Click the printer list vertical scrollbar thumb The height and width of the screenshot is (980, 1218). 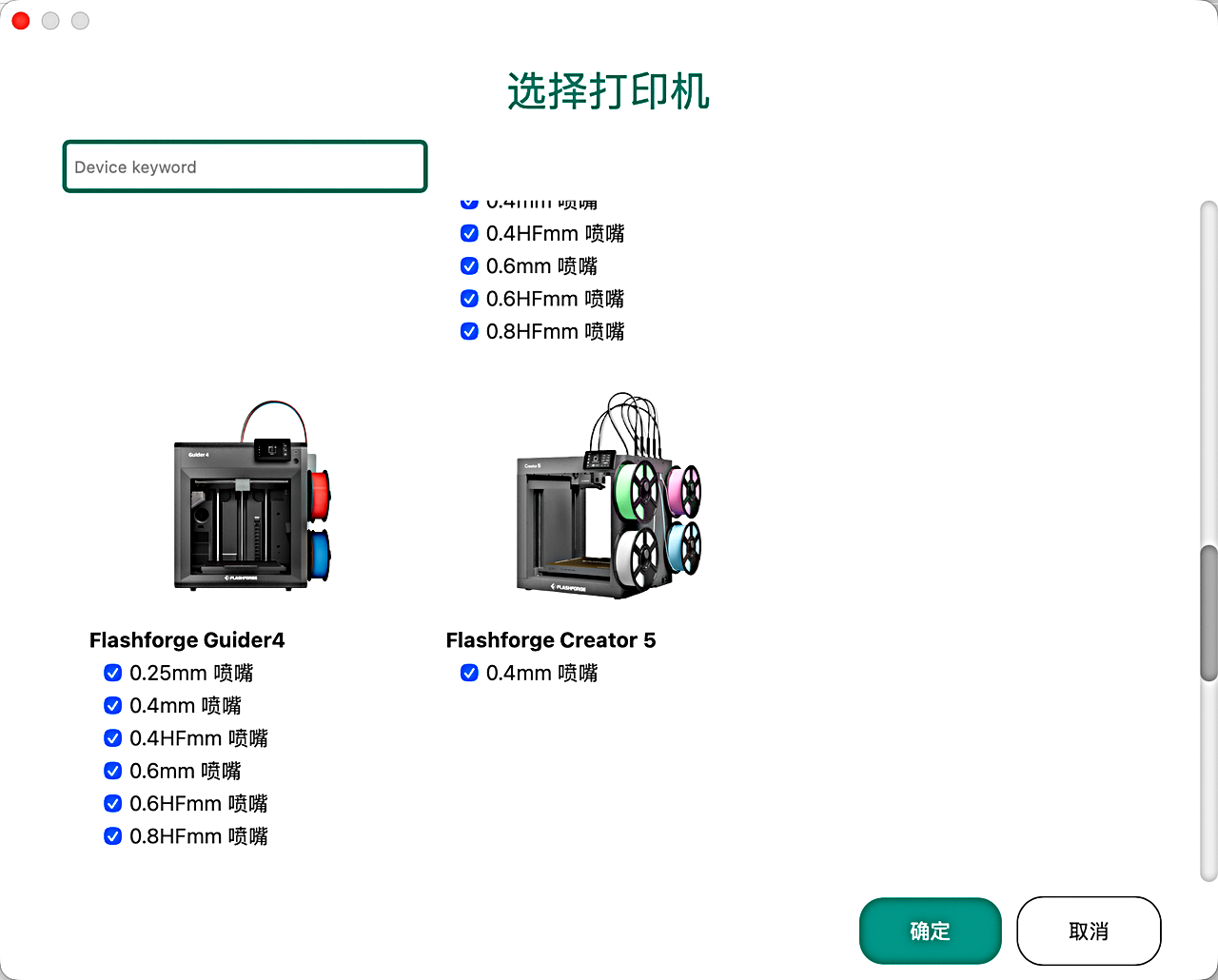coord(1209,613)
